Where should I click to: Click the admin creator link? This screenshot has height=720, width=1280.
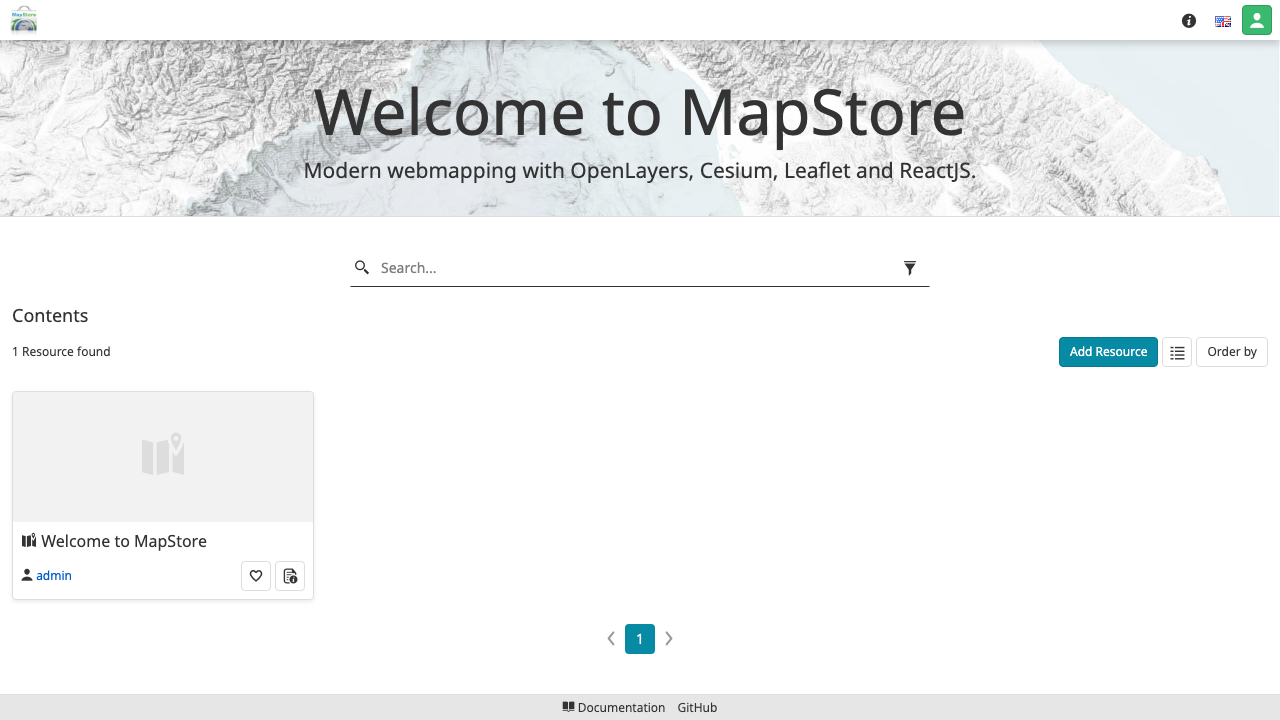(x=54, y=576)
